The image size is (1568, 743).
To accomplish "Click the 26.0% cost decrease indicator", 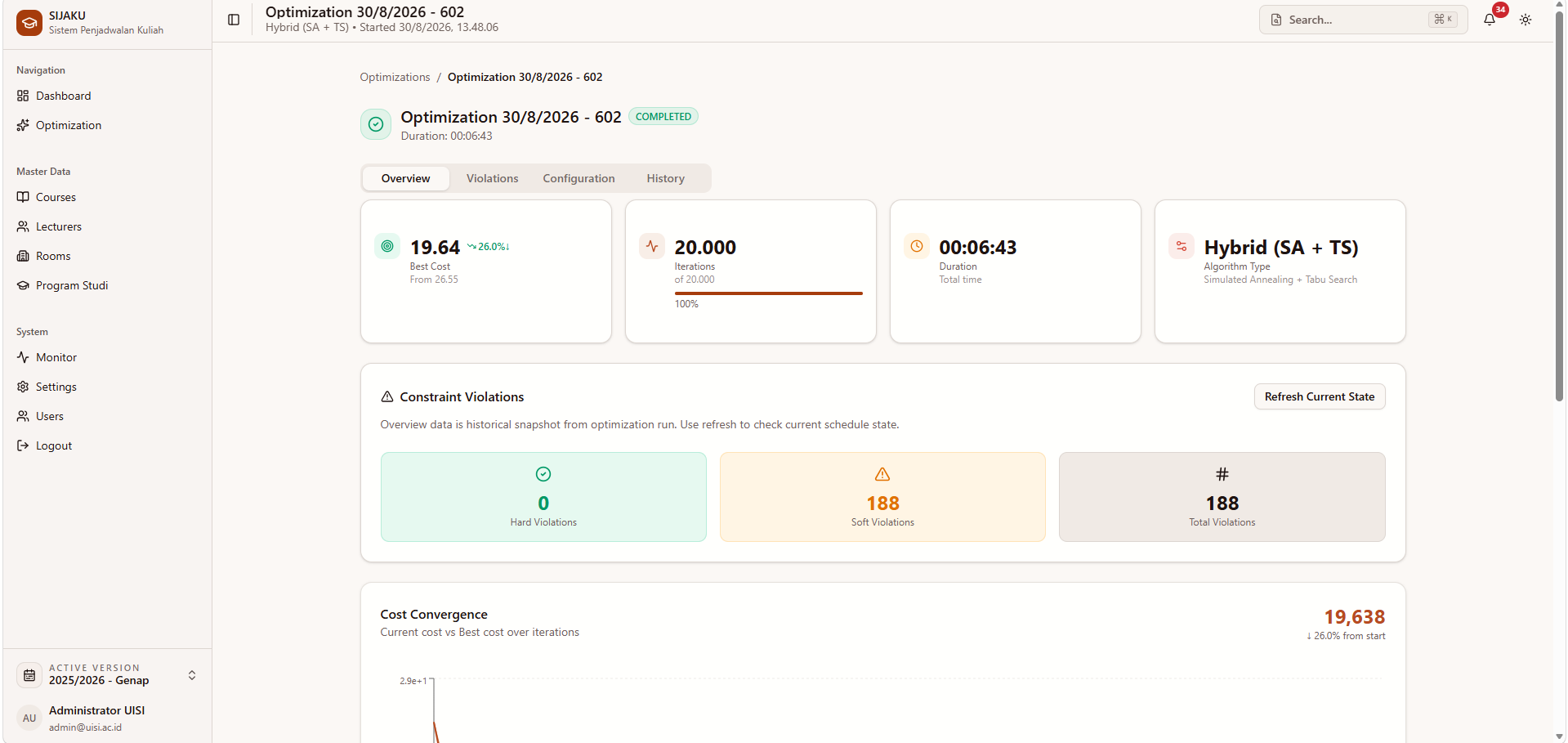I will pos(489,247).
